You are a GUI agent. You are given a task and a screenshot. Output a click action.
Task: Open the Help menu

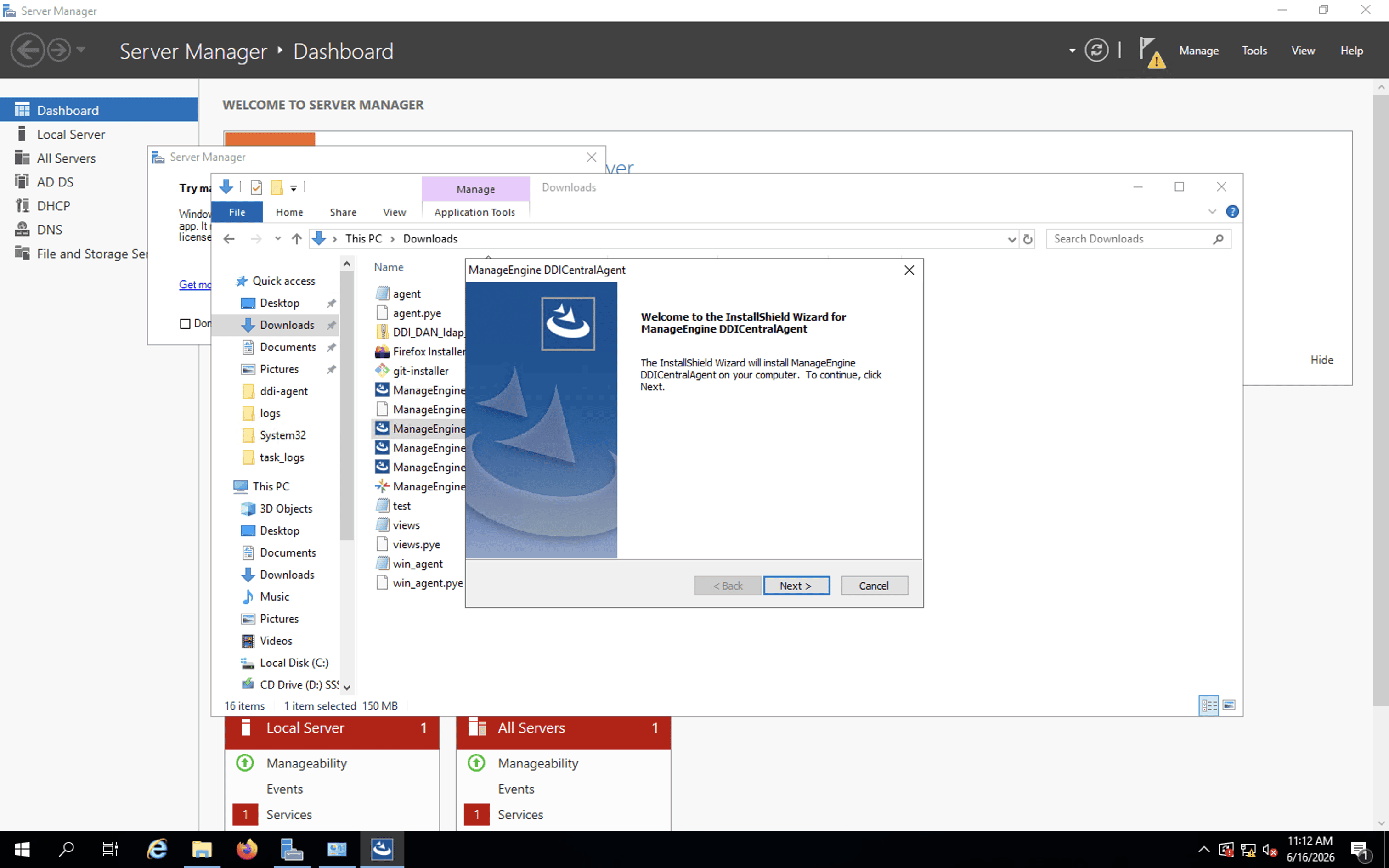(1351, 51)
